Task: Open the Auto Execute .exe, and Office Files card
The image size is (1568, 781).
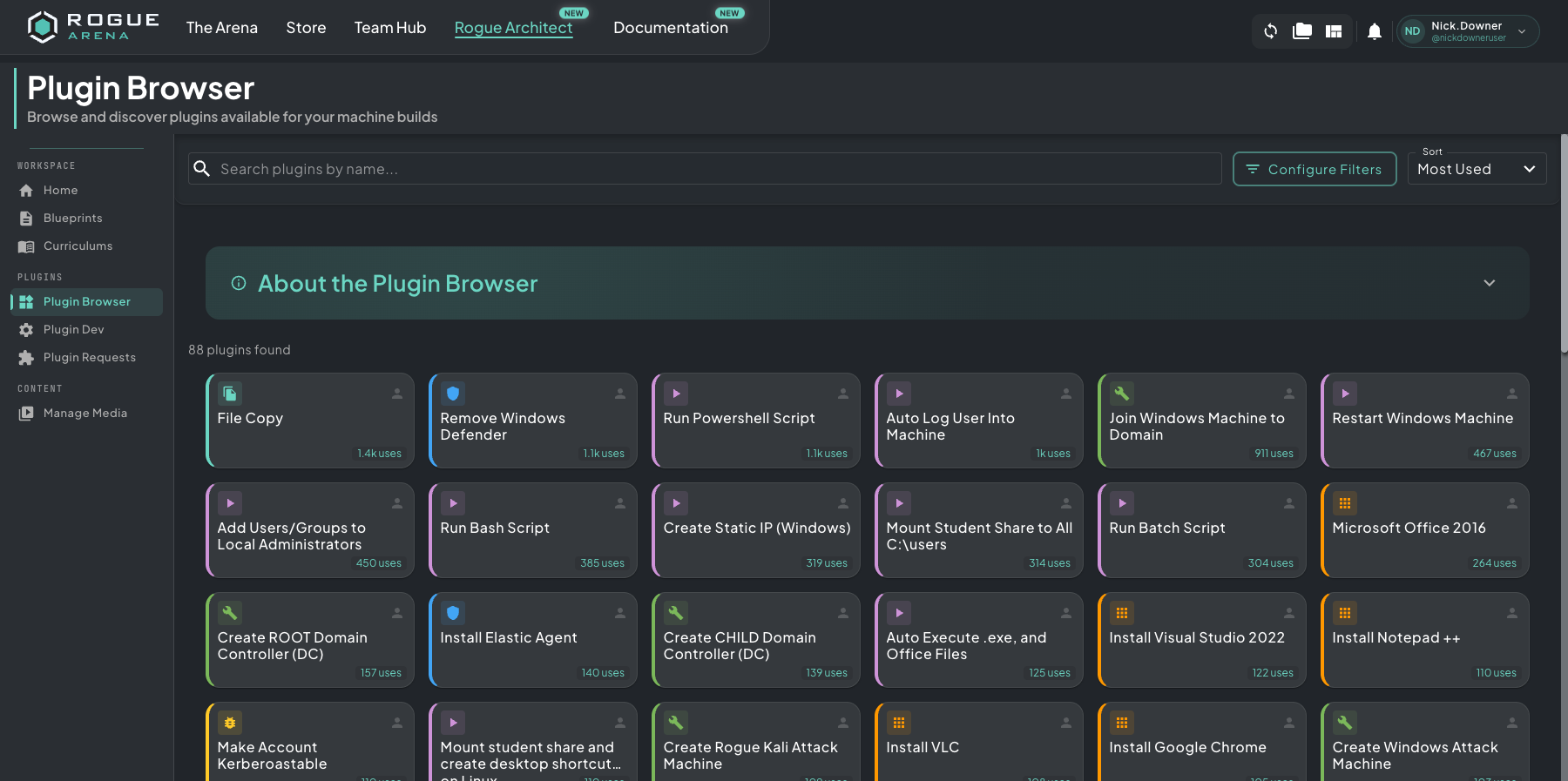Action: (978, 640)
